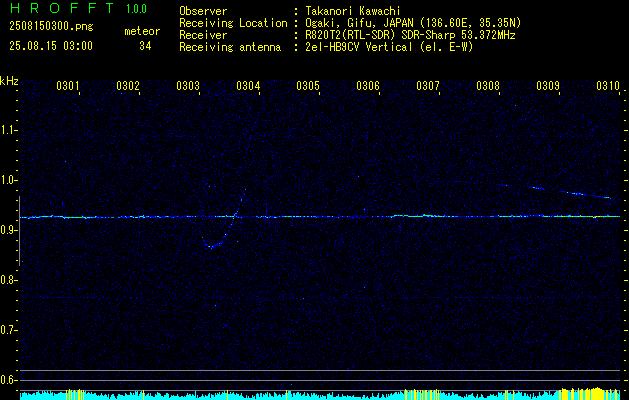629x400 pixels.
Task: Click the 1.0 kHz axis label
Action: (7, 180)
